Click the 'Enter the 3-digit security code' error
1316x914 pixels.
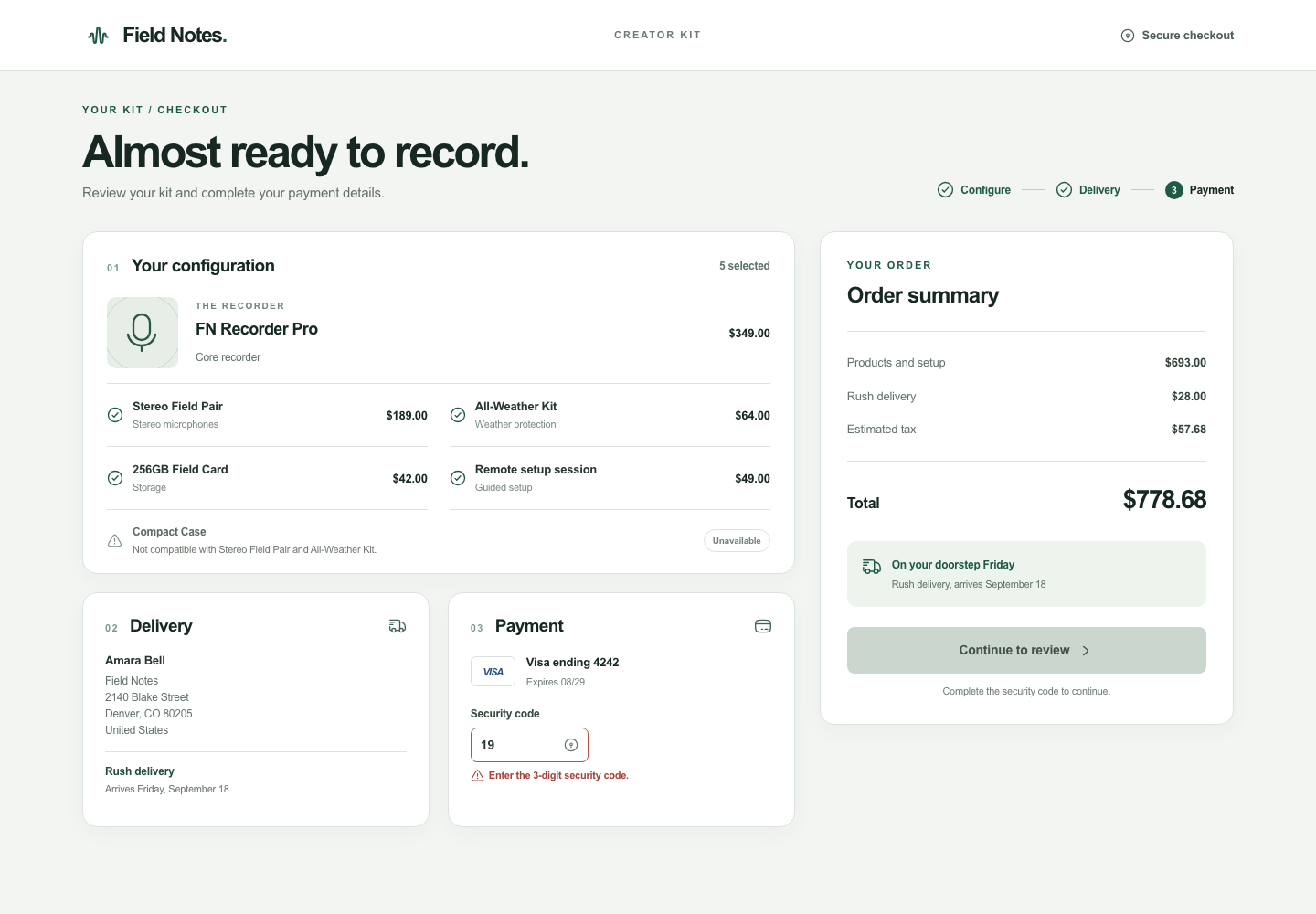(558, 776)
